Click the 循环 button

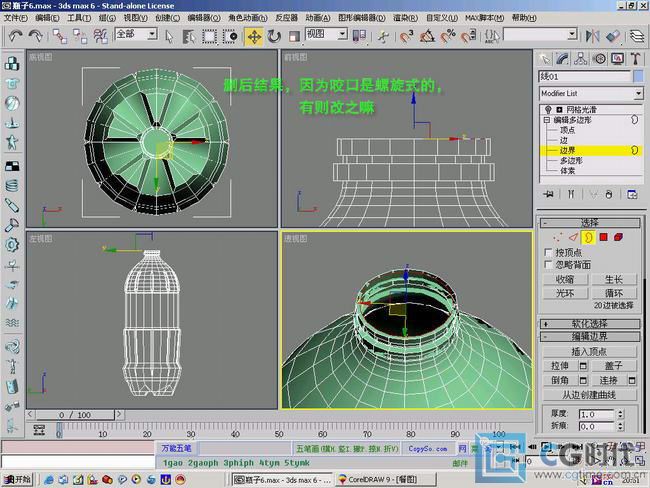click(x=614, y=293)
